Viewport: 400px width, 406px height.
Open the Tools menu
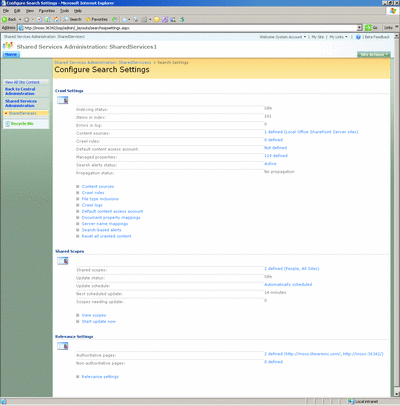64,11
